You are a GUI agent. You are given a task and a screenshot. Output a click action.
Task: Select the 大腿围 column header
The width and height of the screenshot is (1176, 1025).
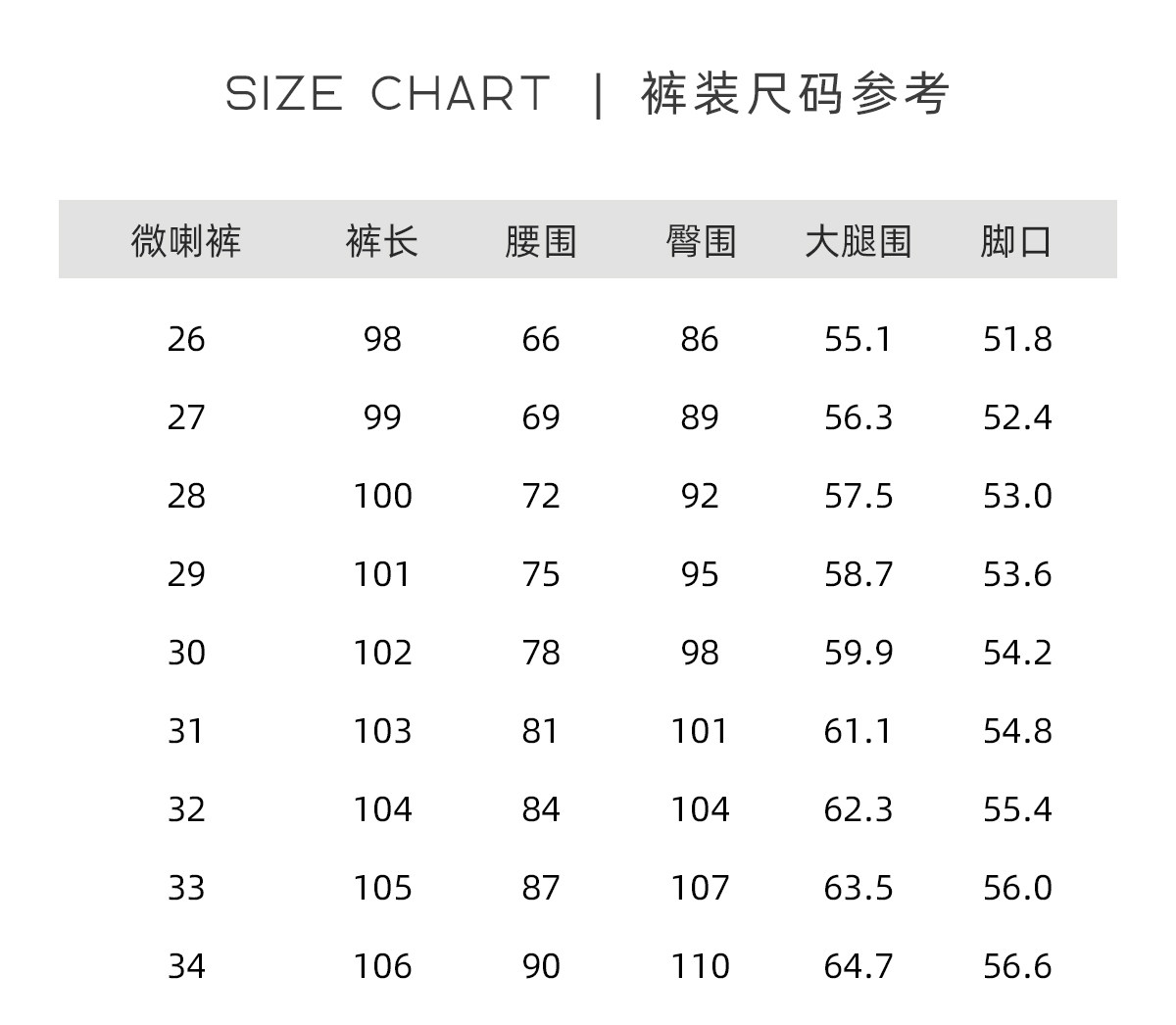tap(858, 240)
